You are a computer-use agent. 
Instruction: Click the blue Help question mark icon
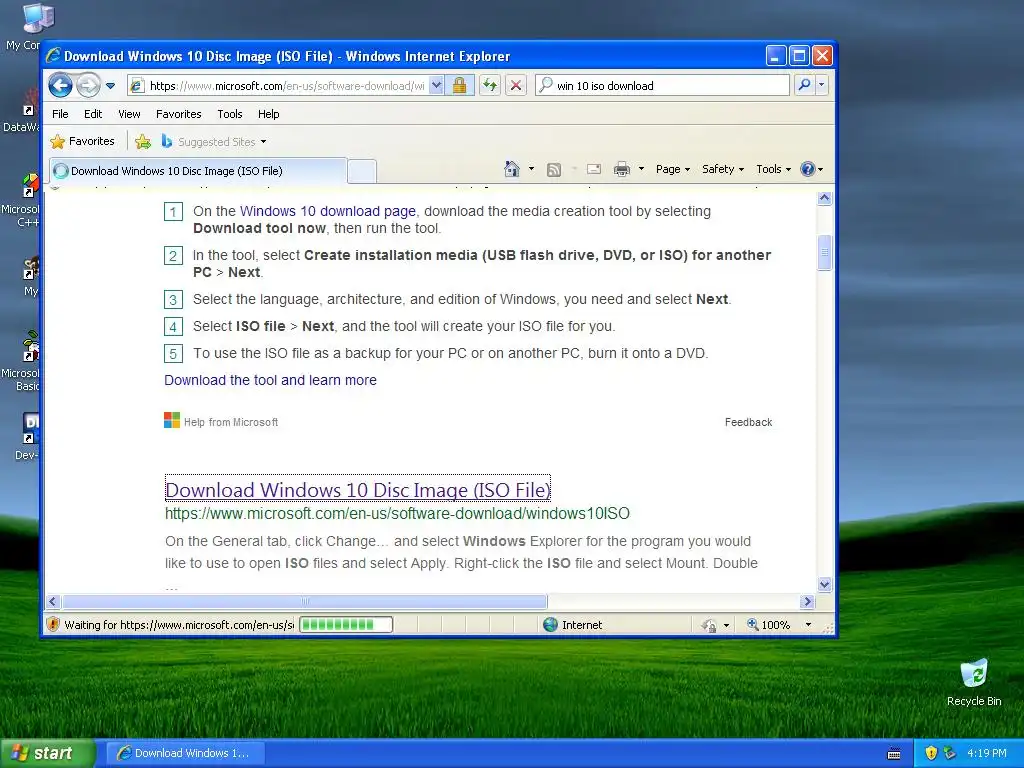(808, 169)
